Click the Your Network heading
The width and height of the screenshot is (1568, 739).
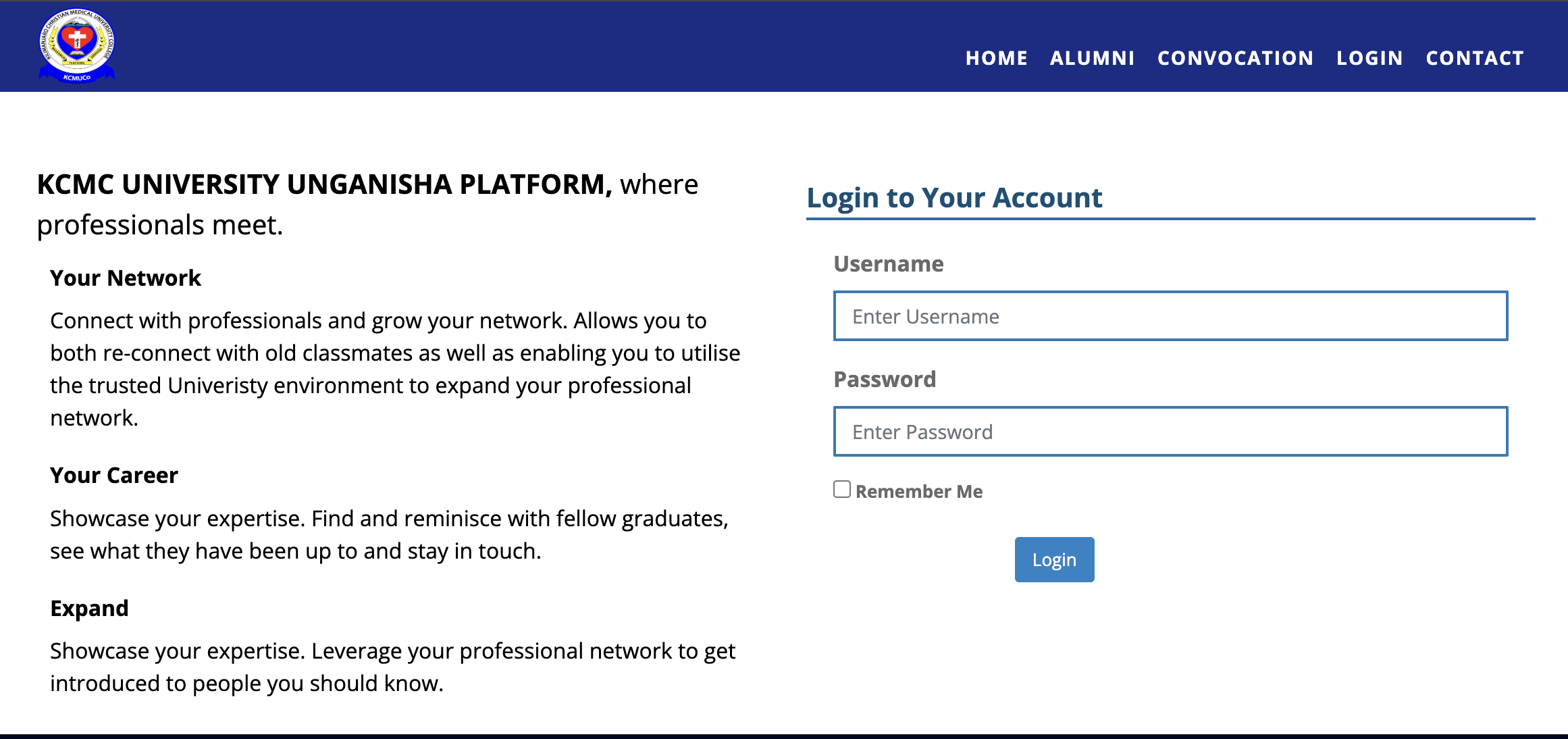tap(126, 278)
